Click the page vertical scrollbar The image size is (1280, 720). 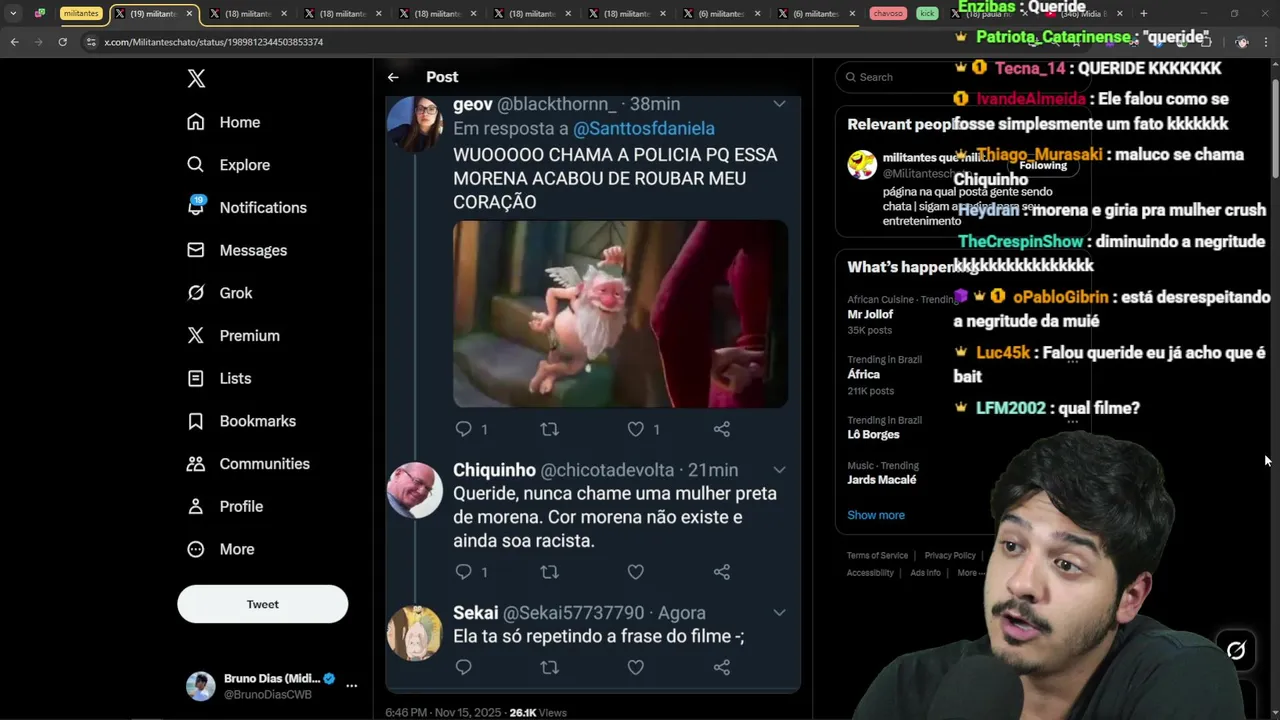pyautogui.click(x=1275, y=130)
